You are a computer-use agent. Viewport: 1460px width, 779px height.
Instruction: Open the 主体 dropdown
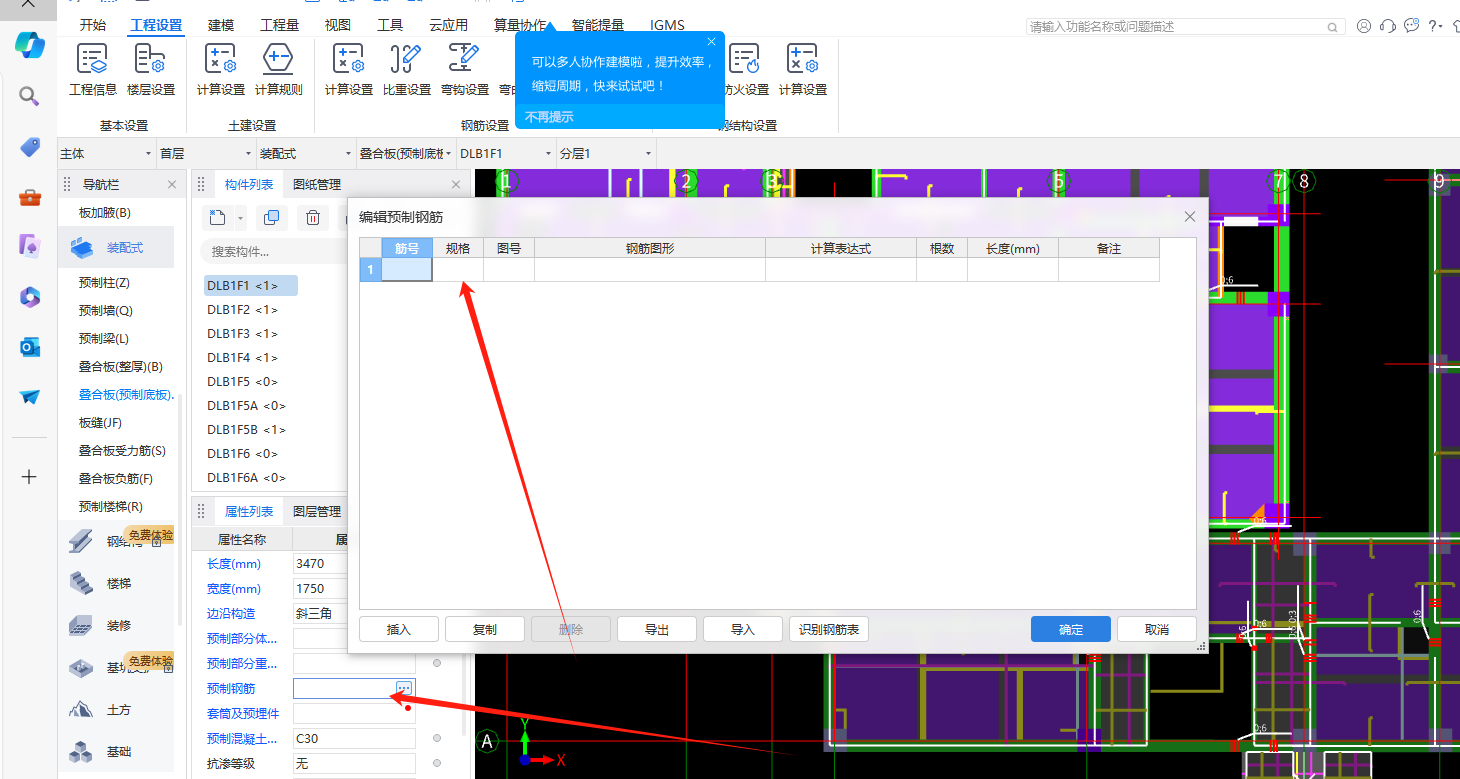pos(106,153)
